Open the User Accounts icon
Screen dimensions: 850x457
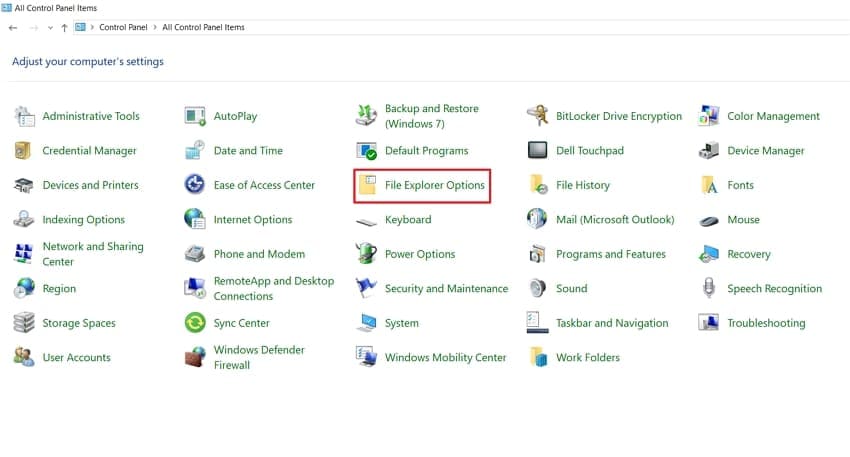coord(24,357)
